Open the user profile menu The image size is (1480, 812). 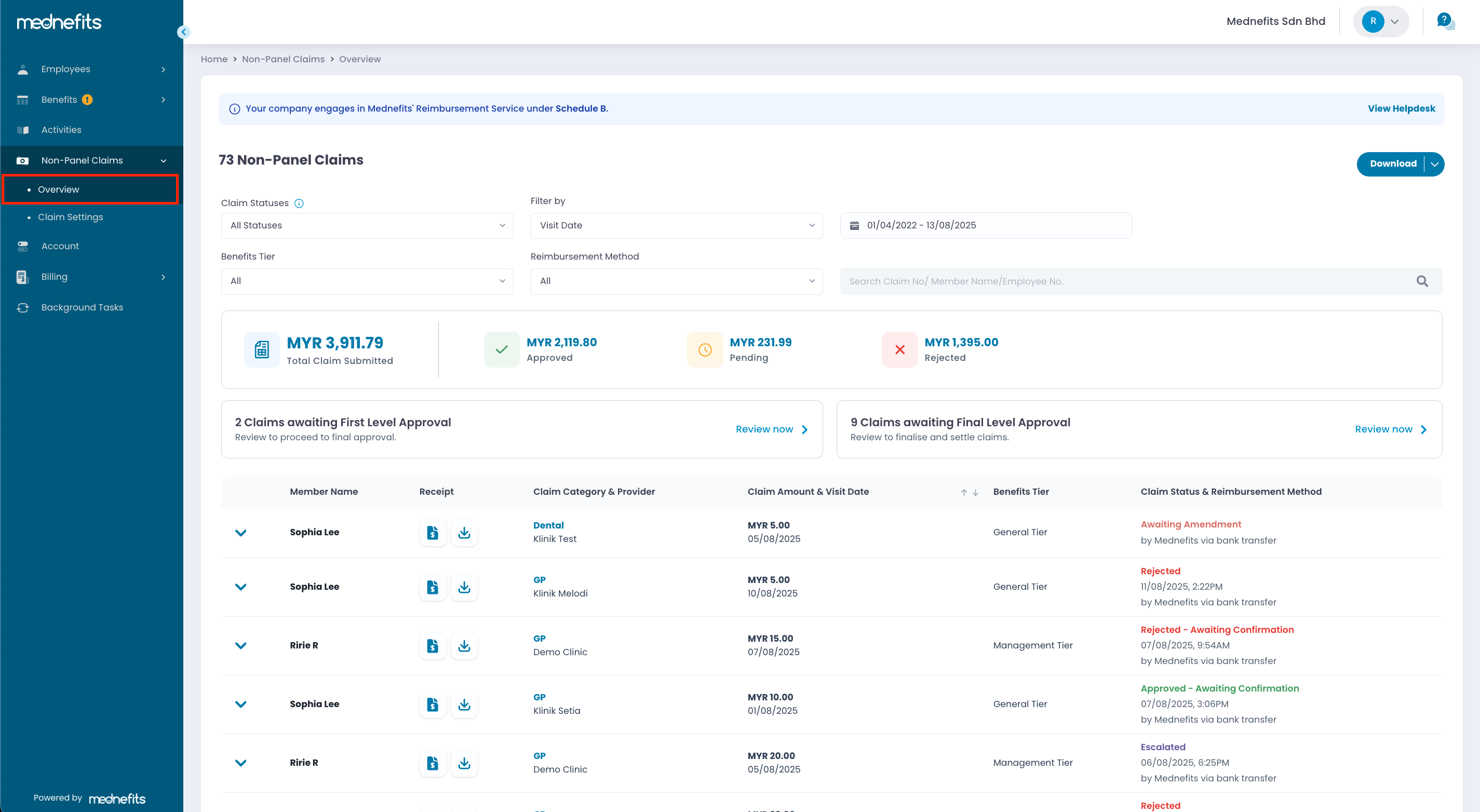point(1381,21)
